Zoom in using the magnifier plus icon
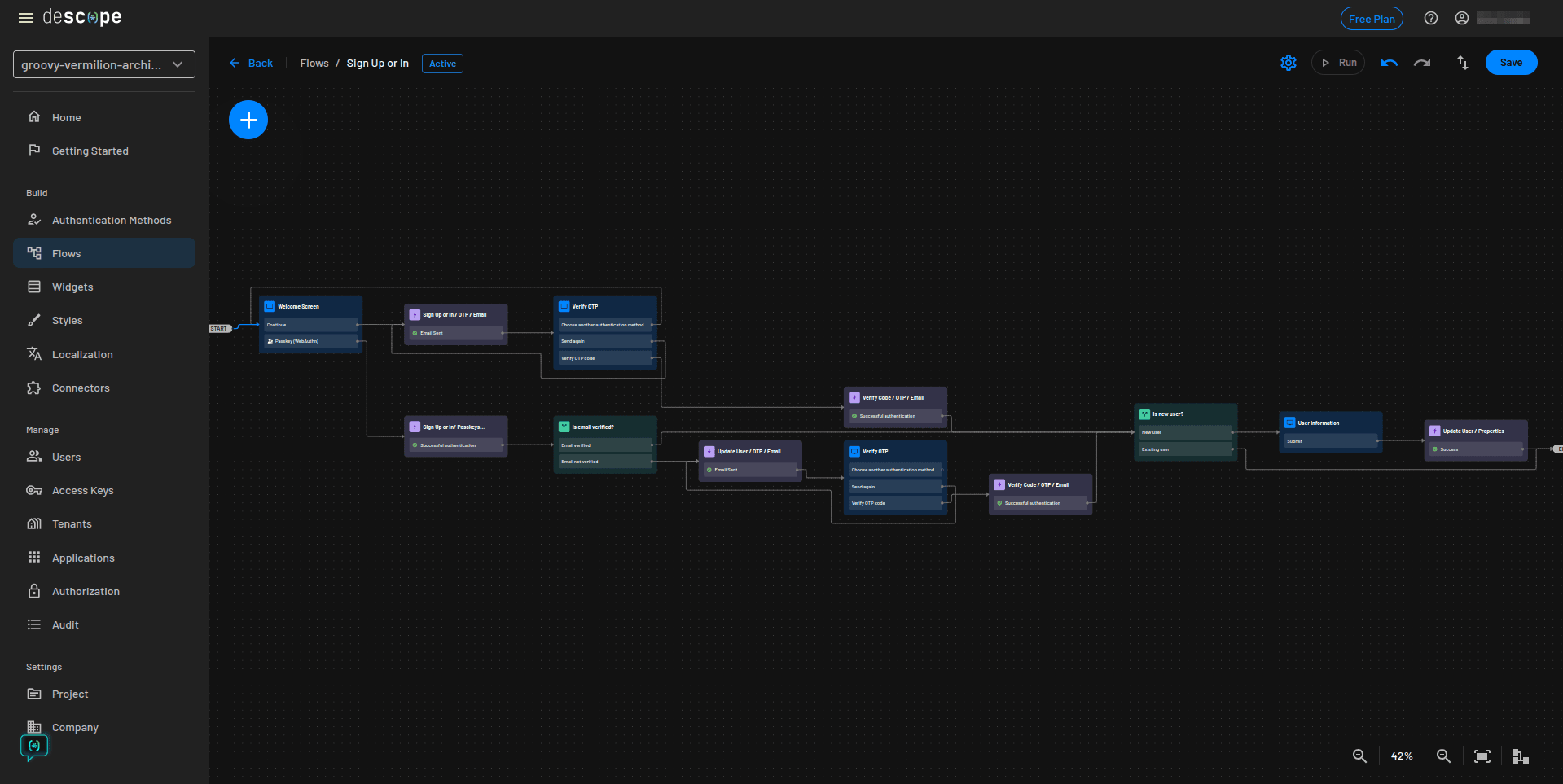Viewport: 1563px width, 784px height. [1443, 756]
